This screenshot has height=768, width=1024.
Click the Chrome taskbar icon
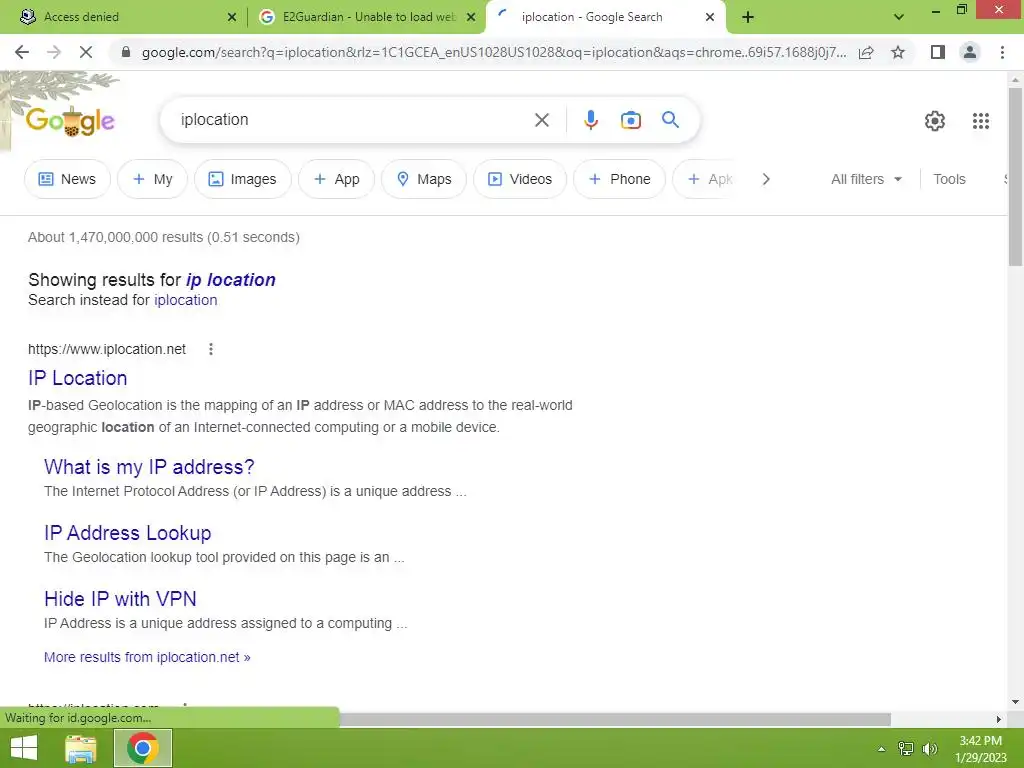[143, 748]
